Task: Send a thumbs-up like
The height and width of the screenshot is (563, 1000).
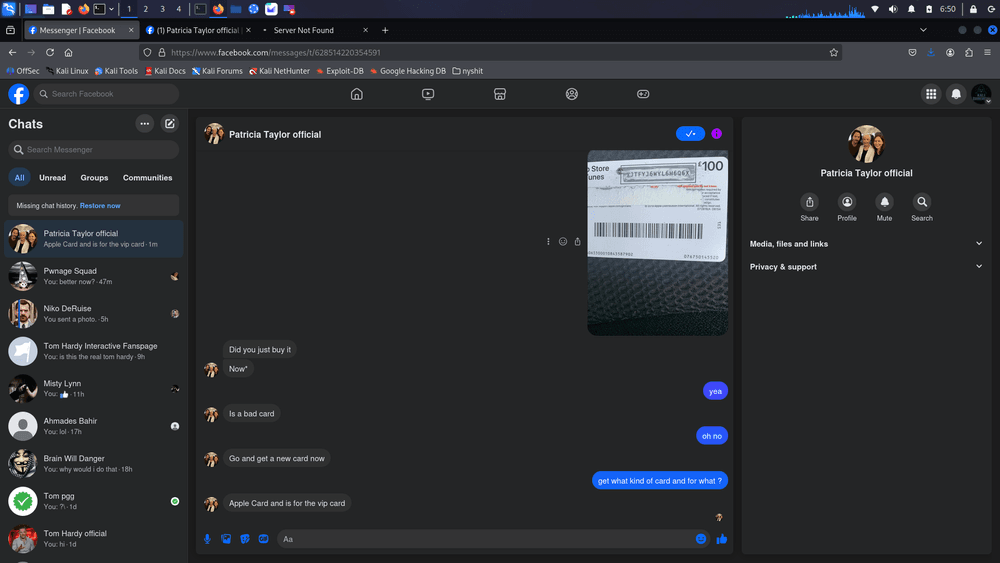Action: pyautogui.click(x=721, y=539)
